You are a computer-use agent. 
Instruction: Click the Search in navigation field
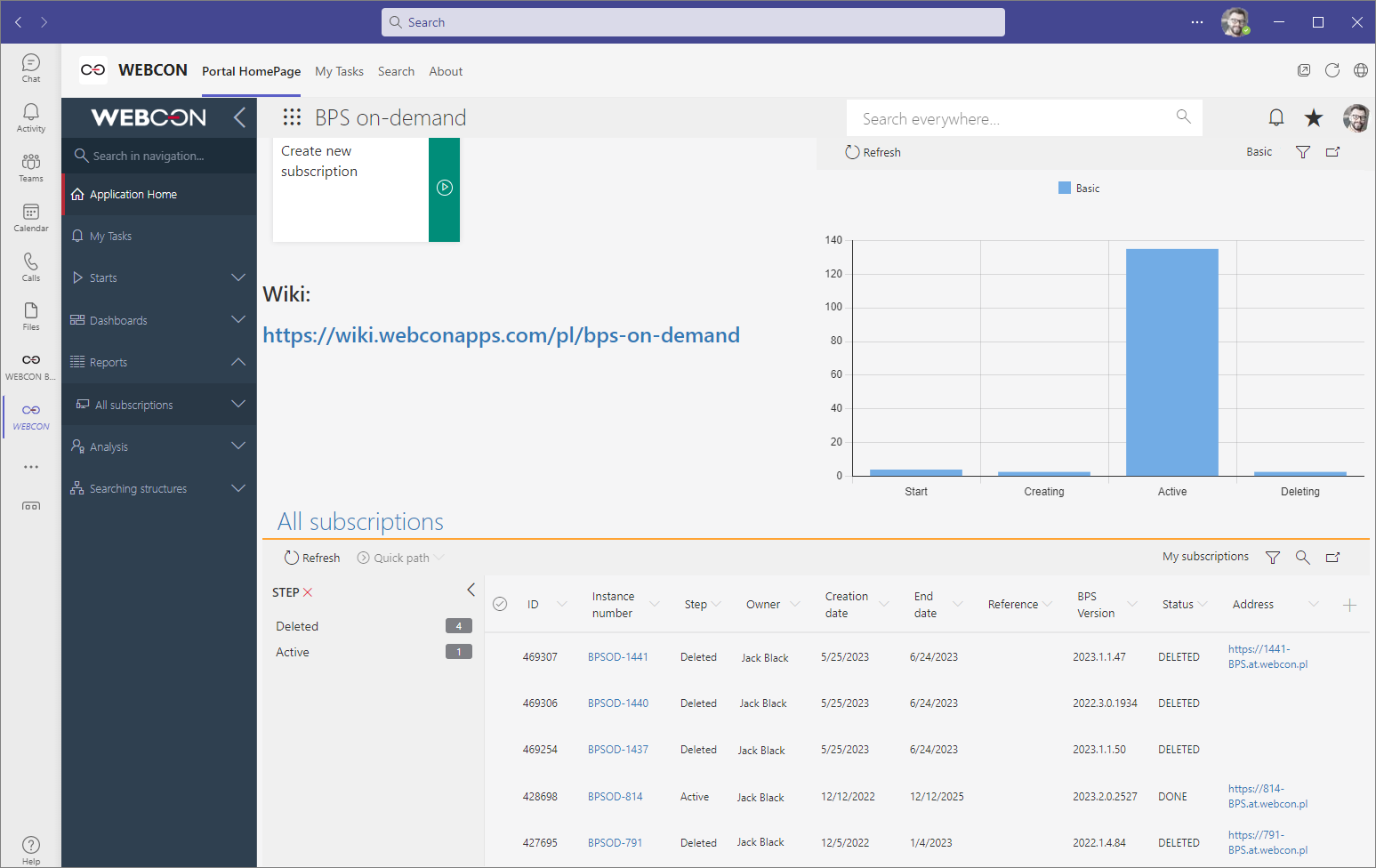tap(159, 156)
